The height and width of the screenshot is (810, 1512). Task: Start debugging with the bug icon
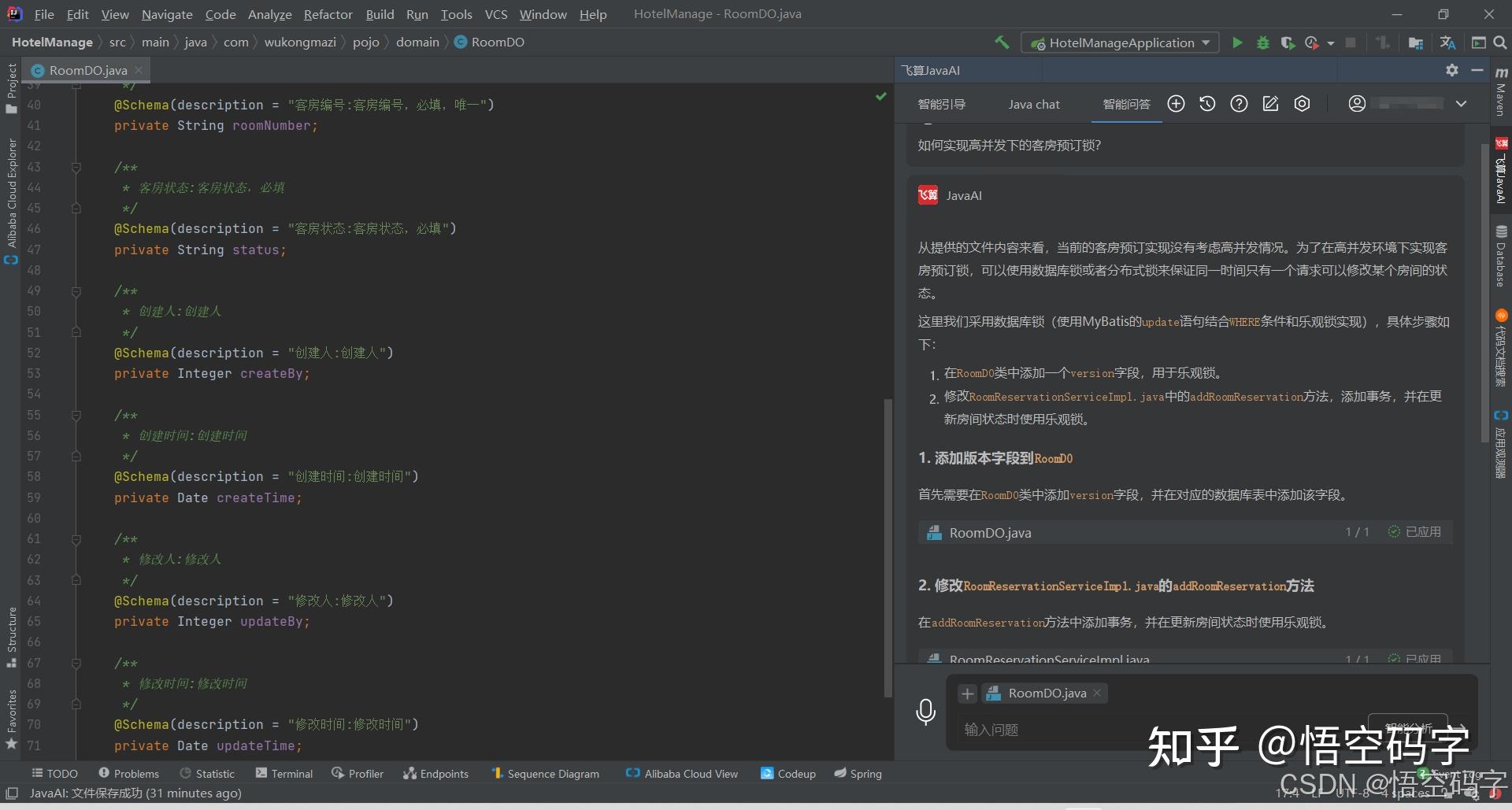coord(1263,43)
